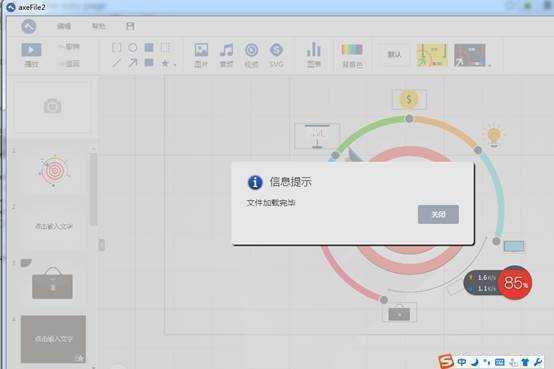Viewport: 554px width, 369px height.
Task: Select the bracket frame shape tool
Action: (x=117, y=47)
